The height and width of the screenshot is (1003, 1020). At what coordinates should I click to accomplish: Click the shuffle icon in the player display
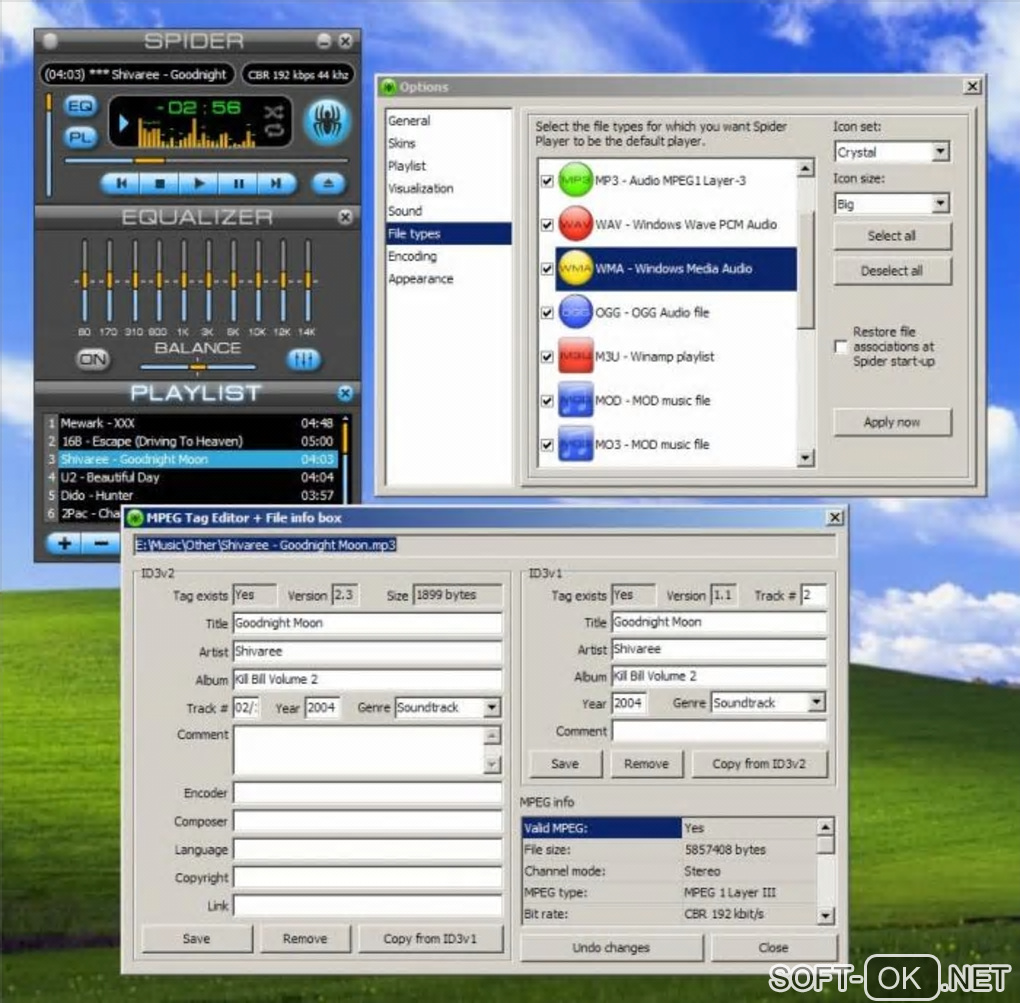tap(274, 111)
